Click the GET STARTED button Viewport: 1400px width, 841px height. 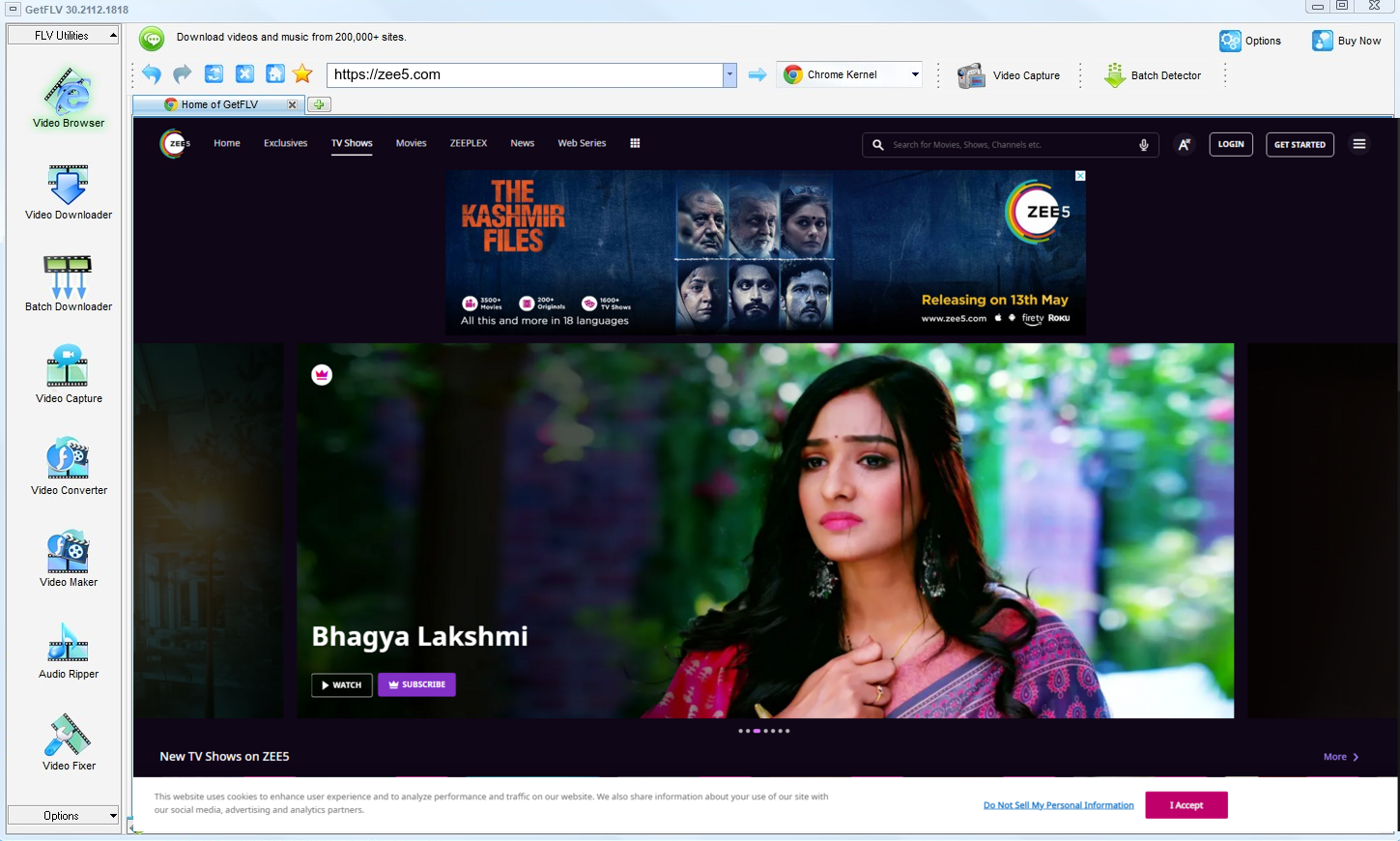[1300, 144]
